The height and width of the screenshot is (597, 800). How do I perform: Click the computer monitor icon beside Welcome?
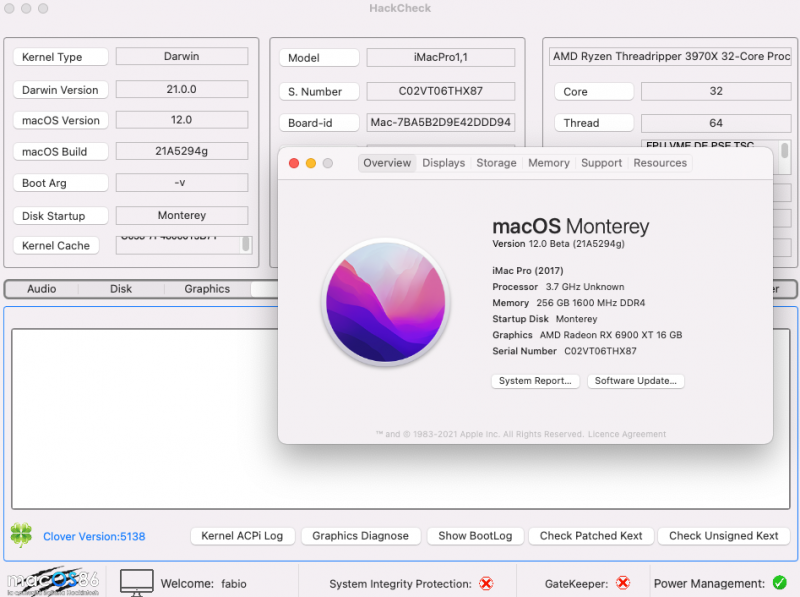coord(136,583)
